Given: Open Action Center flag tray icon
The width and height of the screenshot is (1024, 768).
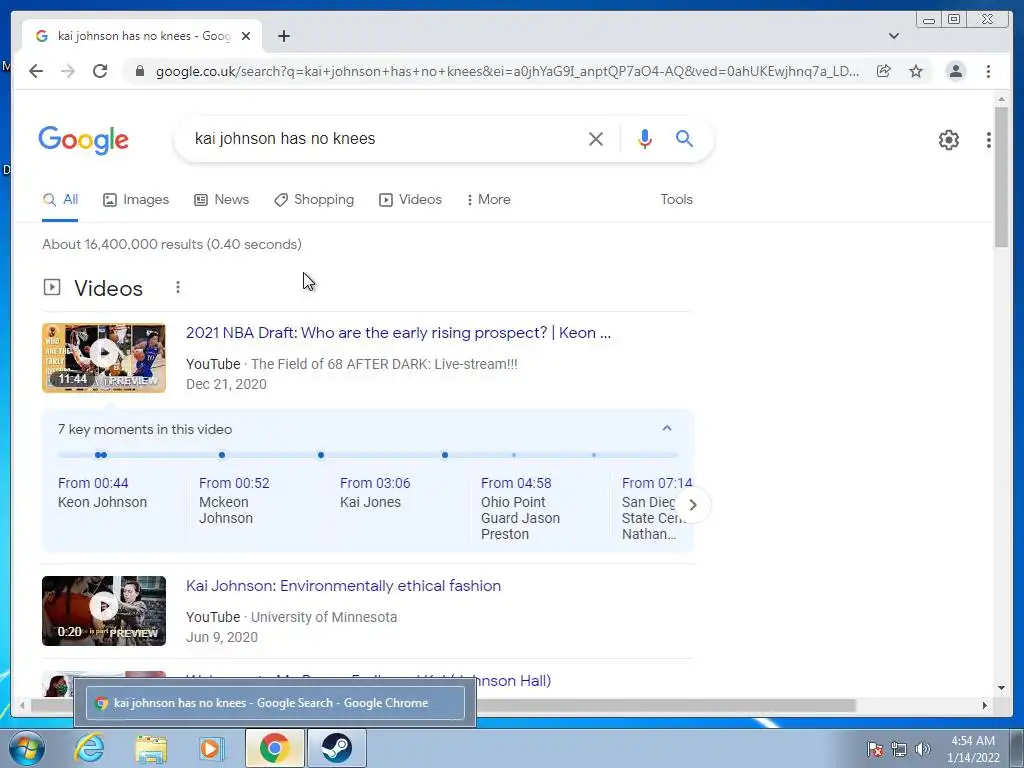Looking at the screenshot, I should [875, 749].
